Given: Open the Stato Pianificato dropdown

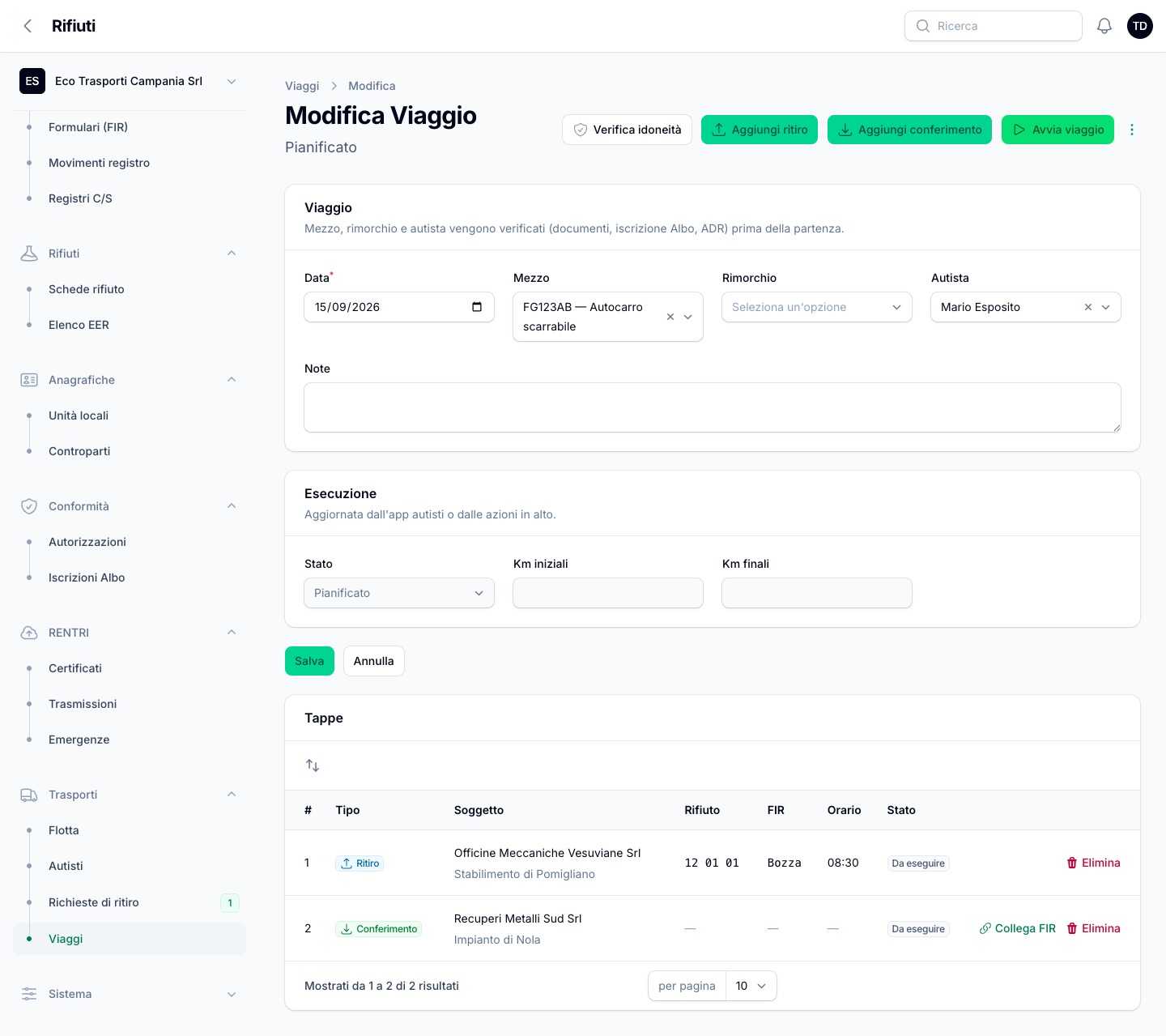Looking at the screenshot, I should (399, 593).
